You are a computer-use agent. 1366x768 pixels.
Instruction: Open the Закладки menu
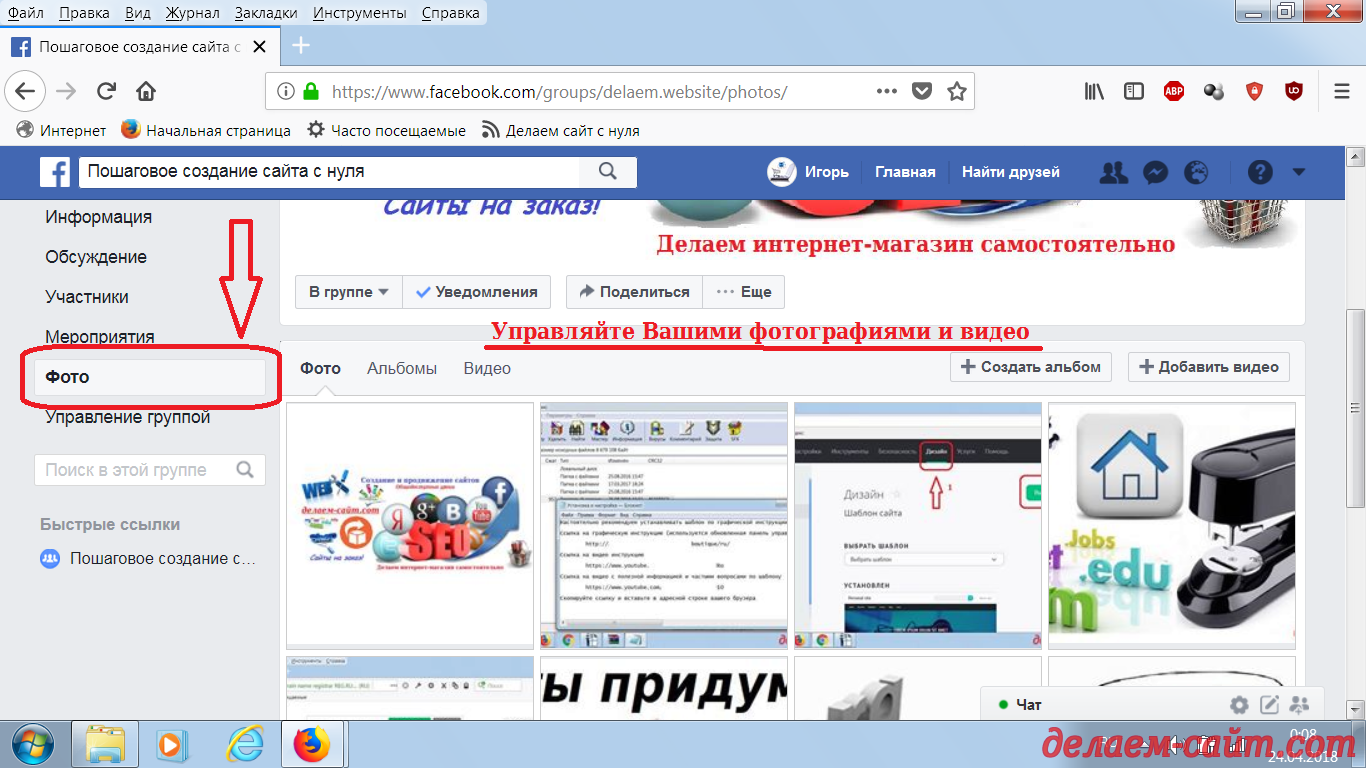coord(266,13)
